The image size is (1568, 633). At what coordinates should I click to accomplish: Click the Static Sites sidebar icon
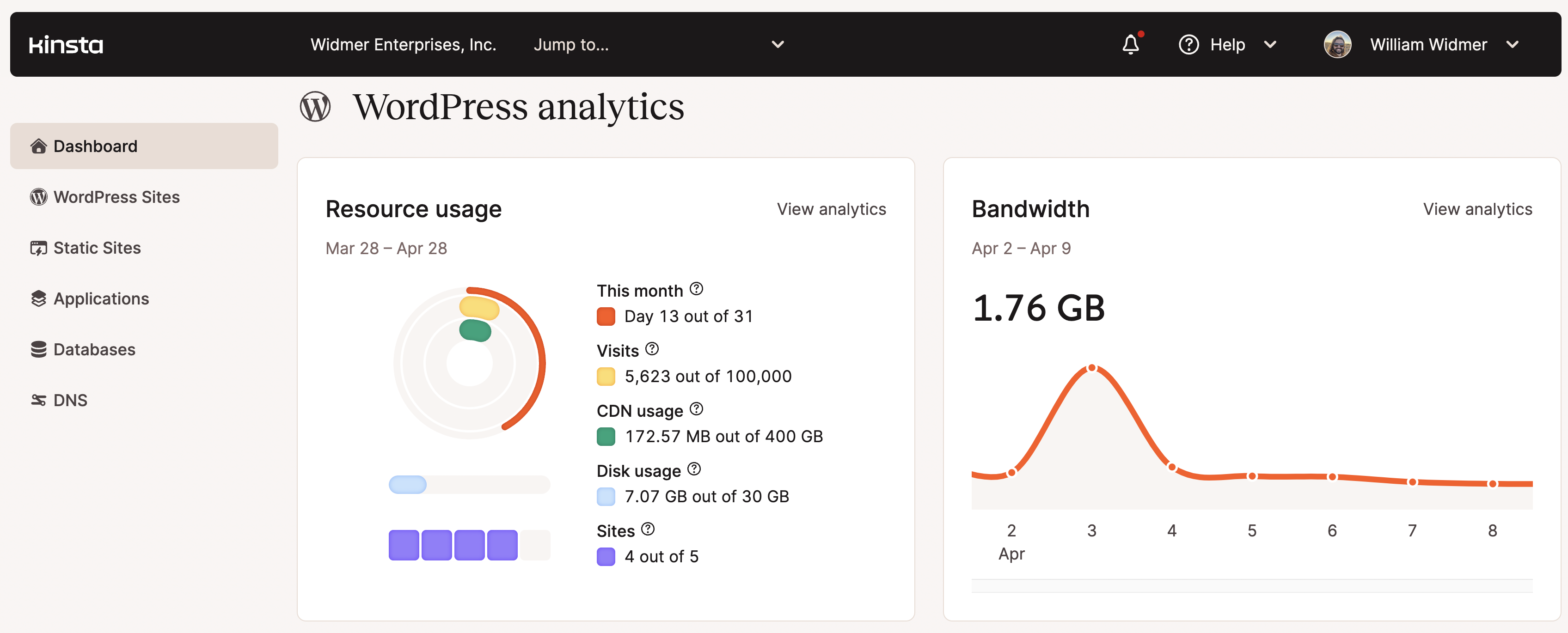tap(38, 248)
